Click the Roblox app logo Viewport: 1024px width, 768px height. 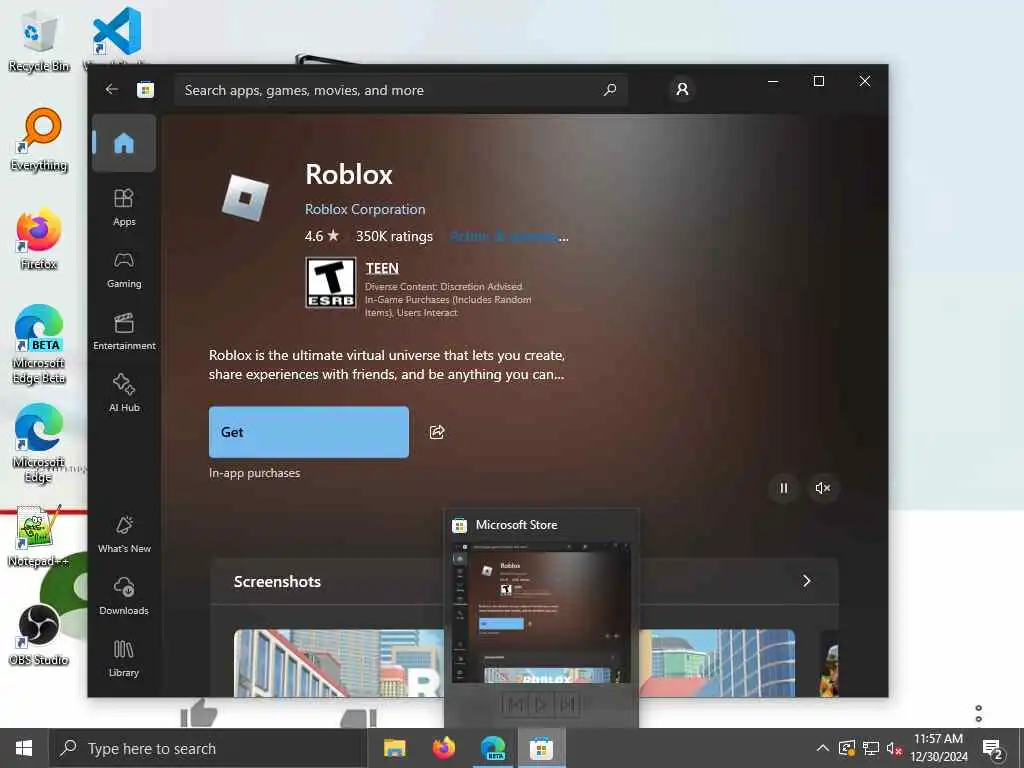(245, 197)
